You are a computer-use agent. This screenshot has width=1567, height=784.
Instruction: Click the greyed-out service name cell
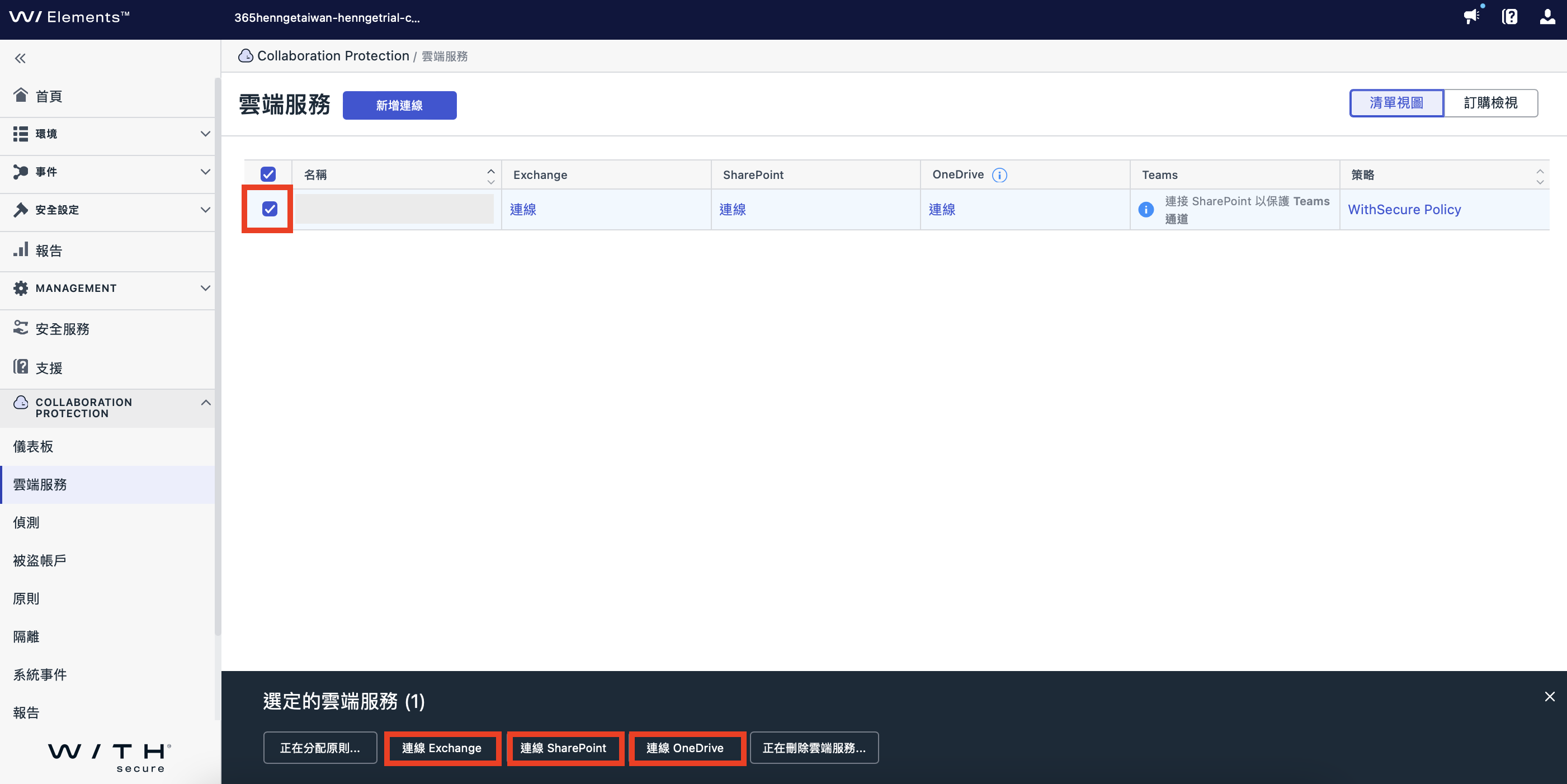(394, 209)
